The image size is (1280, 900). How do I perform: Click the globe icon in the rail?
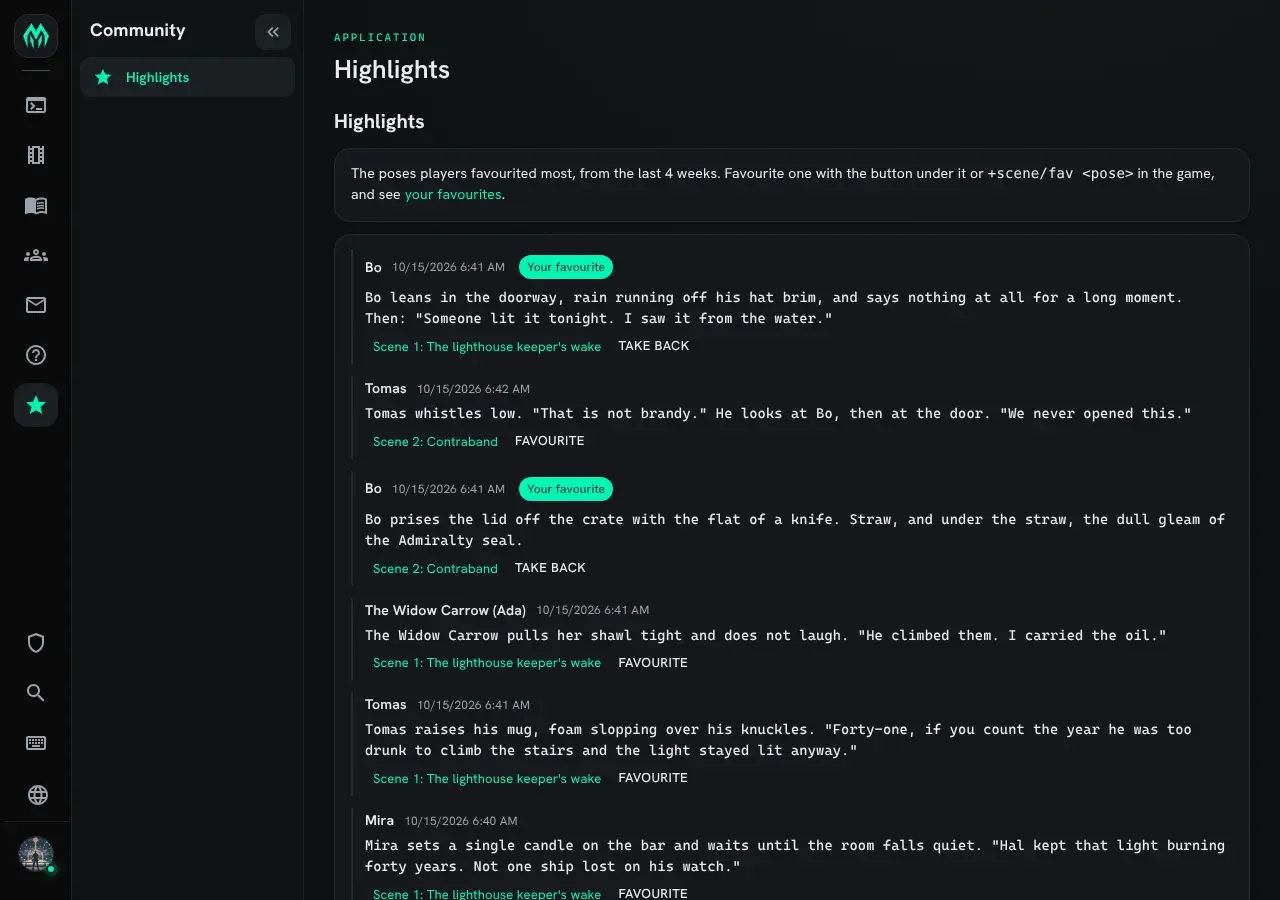(x=36, y=795)
